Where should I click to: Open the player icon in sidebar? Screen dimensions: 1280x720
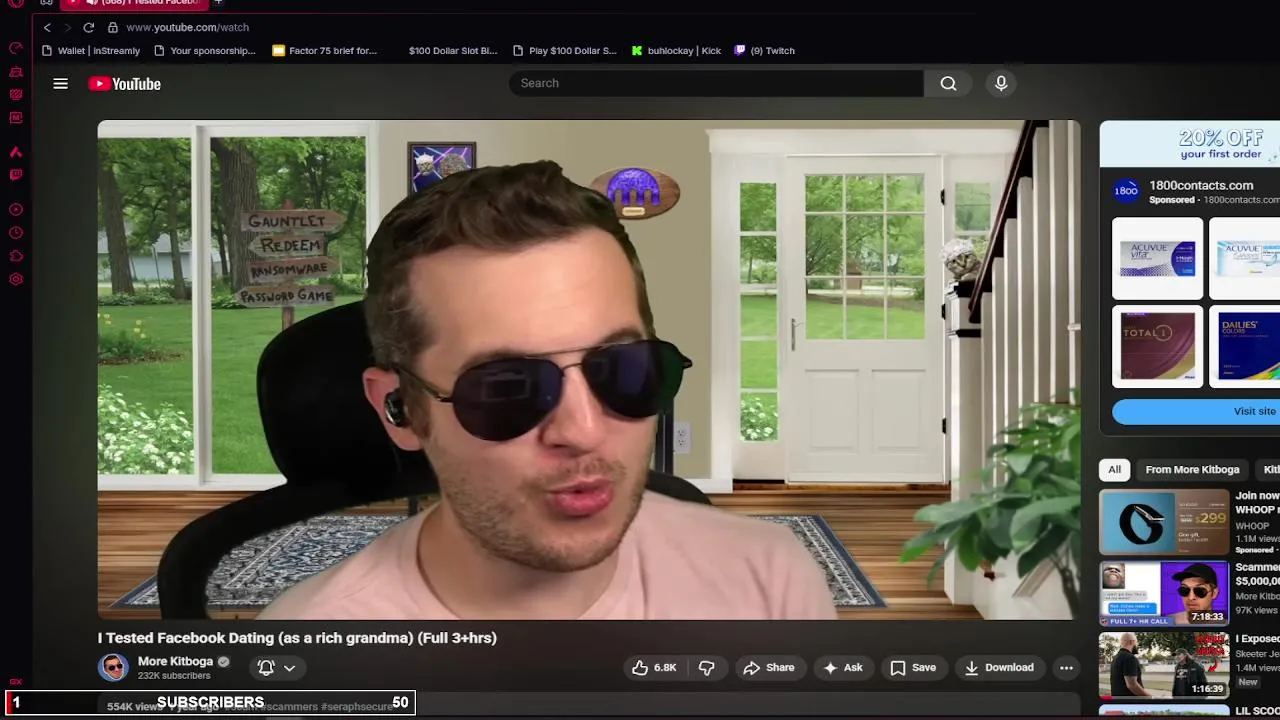point(16,210)
